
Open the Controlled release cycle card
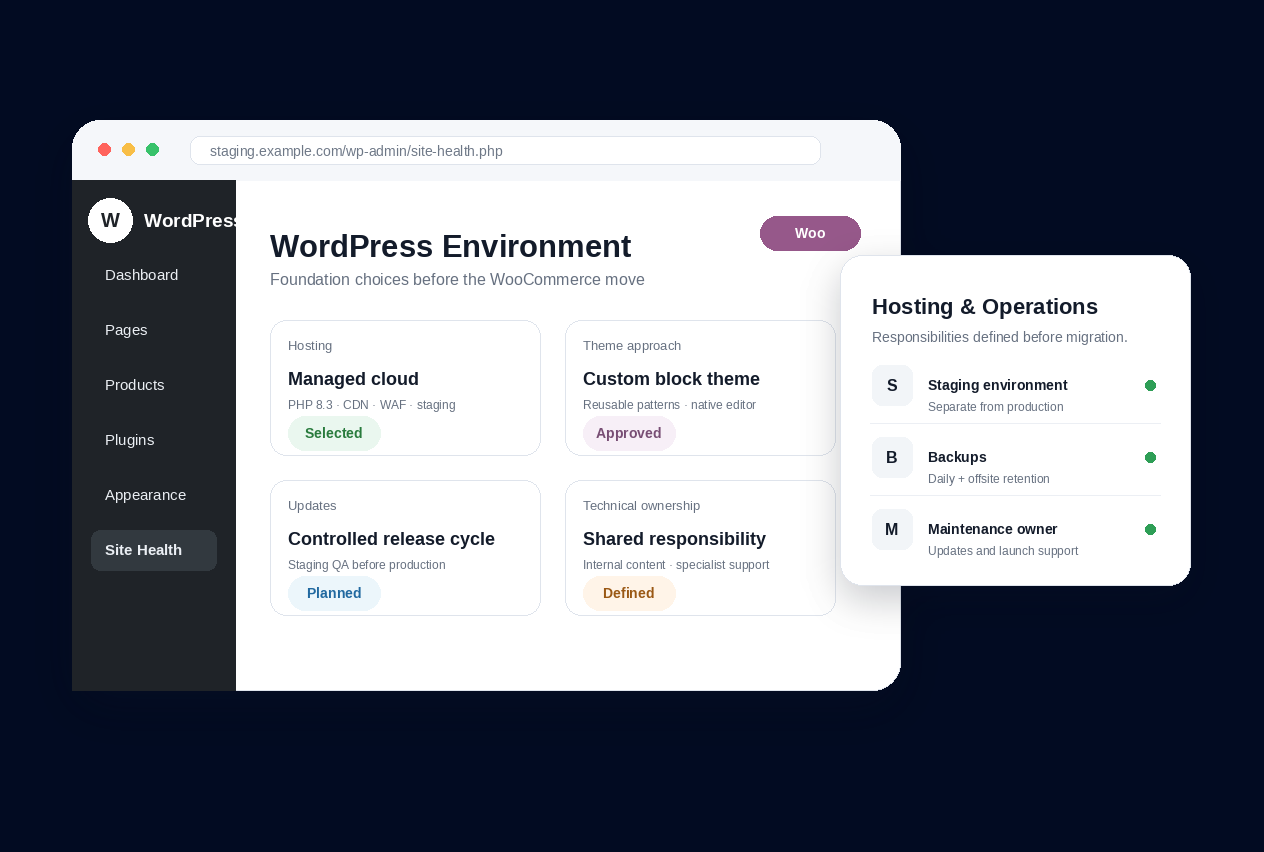click(x=405, y=548)
